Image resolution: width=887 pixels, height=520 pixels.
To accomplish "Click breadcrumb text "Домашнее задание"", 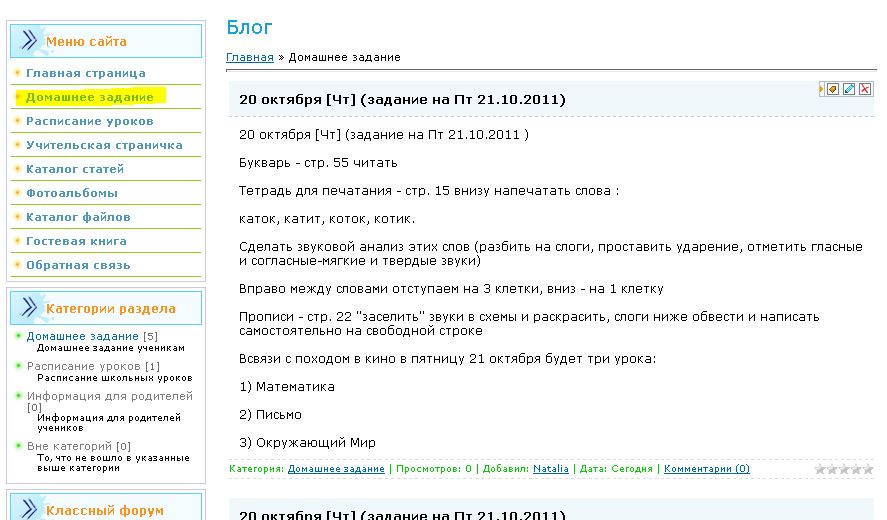I will [345, 57].
